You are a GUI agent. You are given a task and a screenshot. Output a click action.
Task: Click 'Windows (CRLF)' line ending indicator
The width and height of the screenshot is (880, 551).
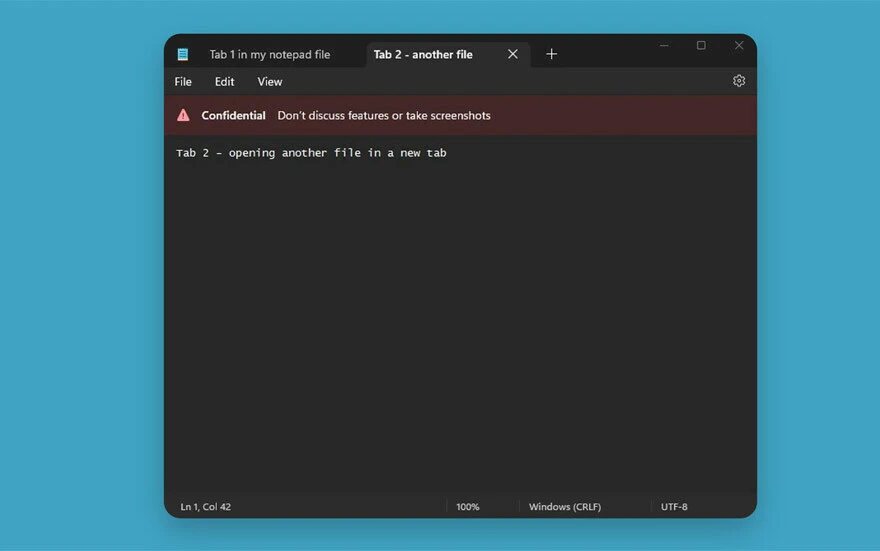click(565, 507)
